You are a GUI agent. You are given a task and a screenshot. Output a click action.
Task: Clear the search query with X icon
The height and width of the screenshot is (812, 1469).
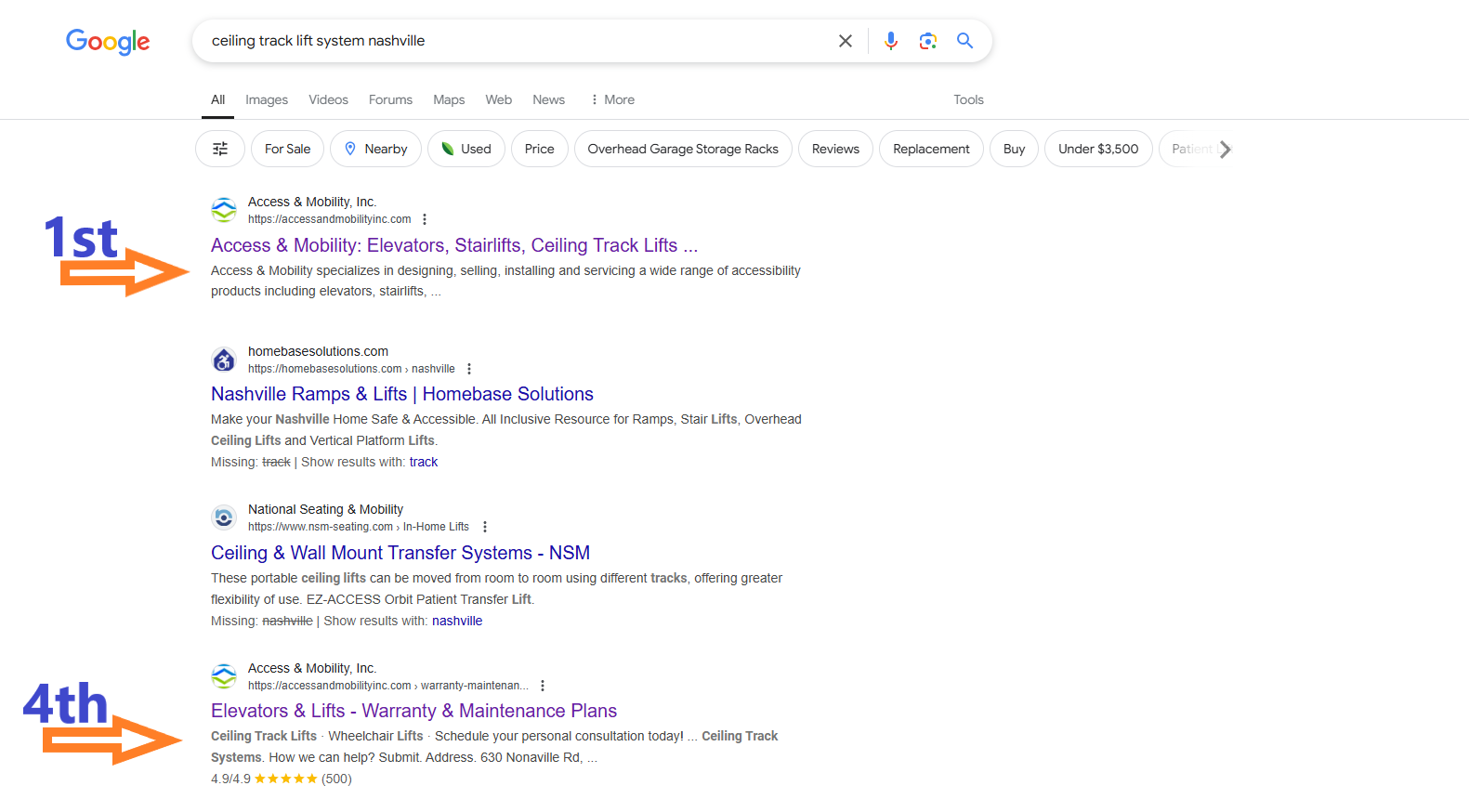pyautogui.click(x=846, y=41)
